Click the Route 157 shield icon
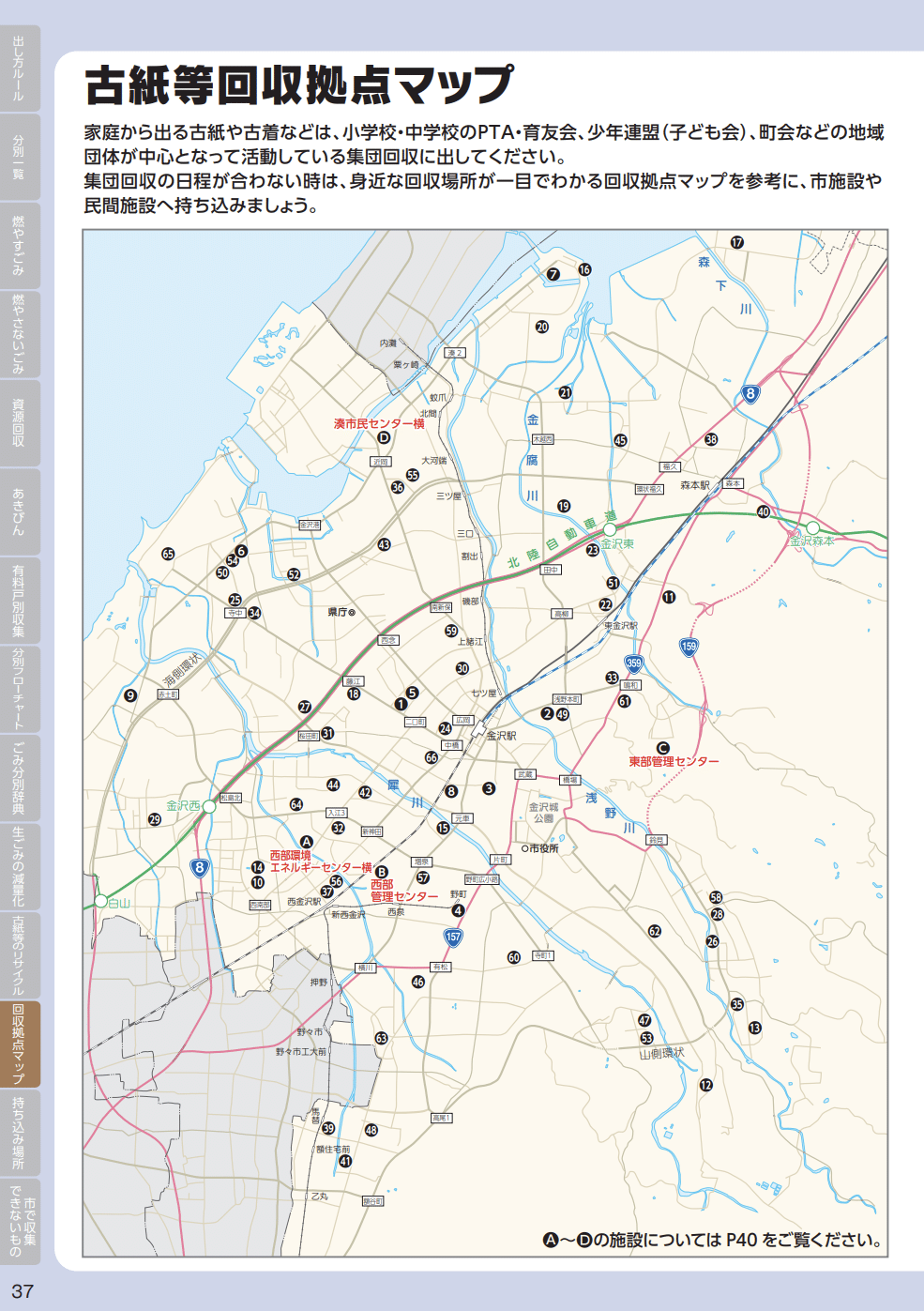Image resolution: width=924 pixels, height=1311 pixels. point(453,937)
